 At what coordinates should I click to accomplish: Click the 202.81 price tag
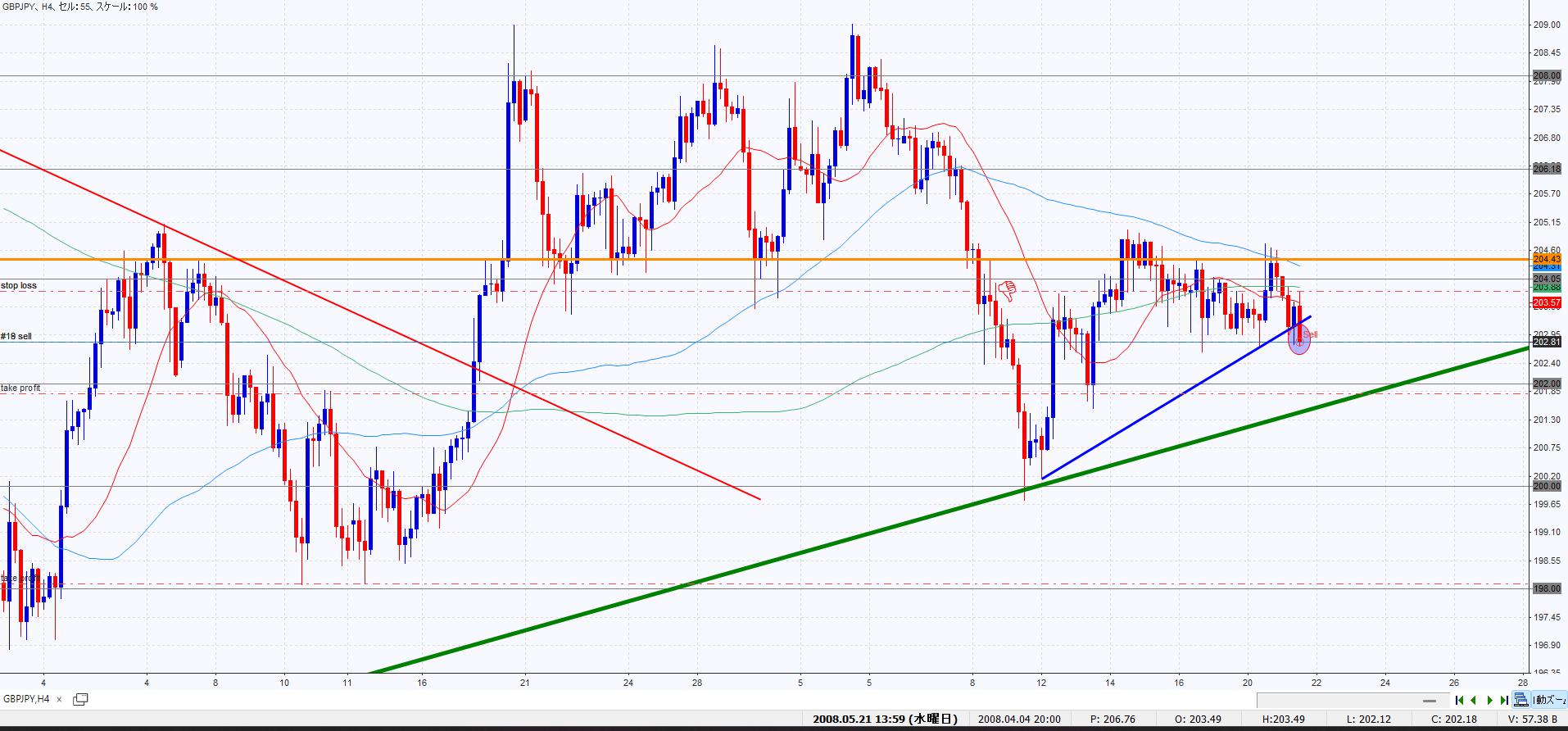[1547, 342]
